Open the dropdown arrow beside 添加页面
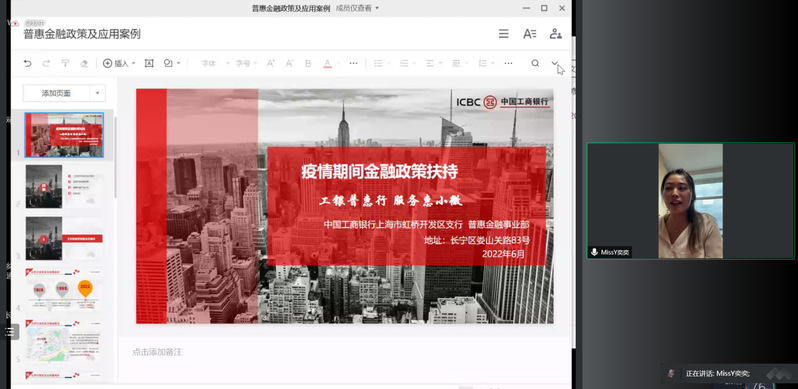This screenshot has height=389, width=798. 98,93
